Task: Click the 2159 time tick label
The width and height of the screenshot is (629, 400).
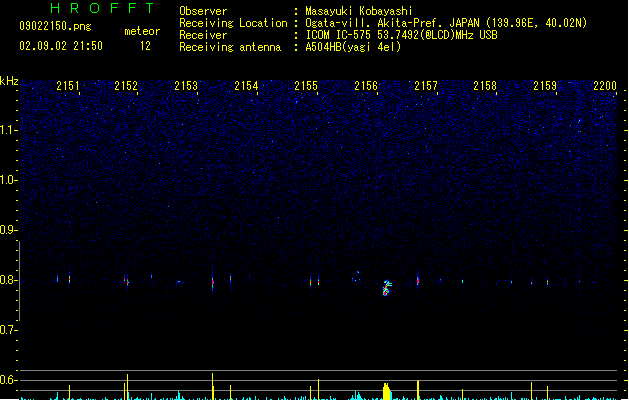Action: click(545, 86)
